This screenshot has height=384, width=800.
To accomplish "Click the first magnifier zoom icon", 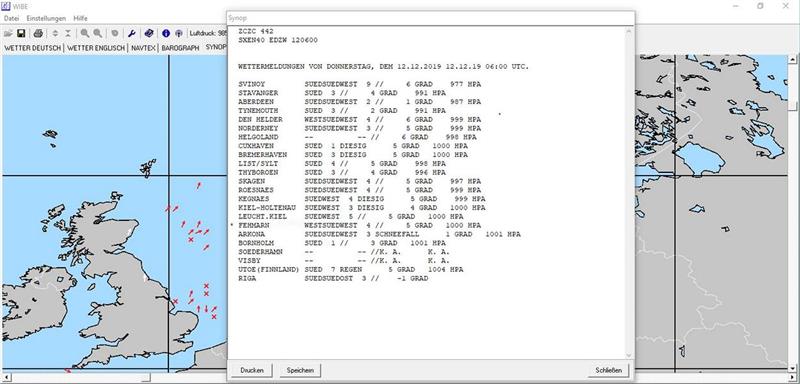I will 85,33.
